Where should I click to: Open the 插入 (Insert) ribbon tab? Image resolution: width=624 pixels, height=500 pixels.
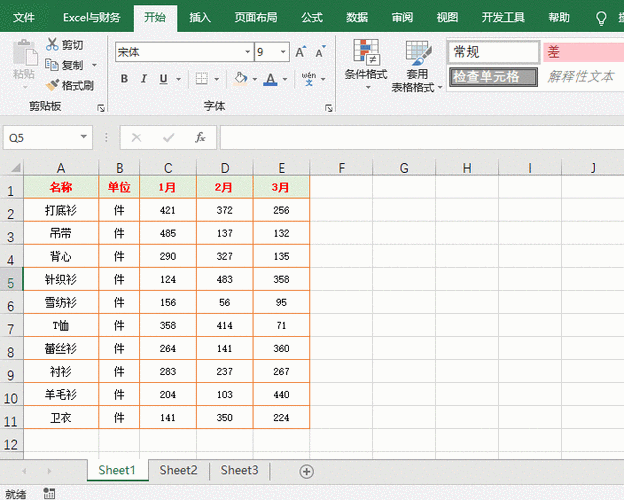coord(200,18)
